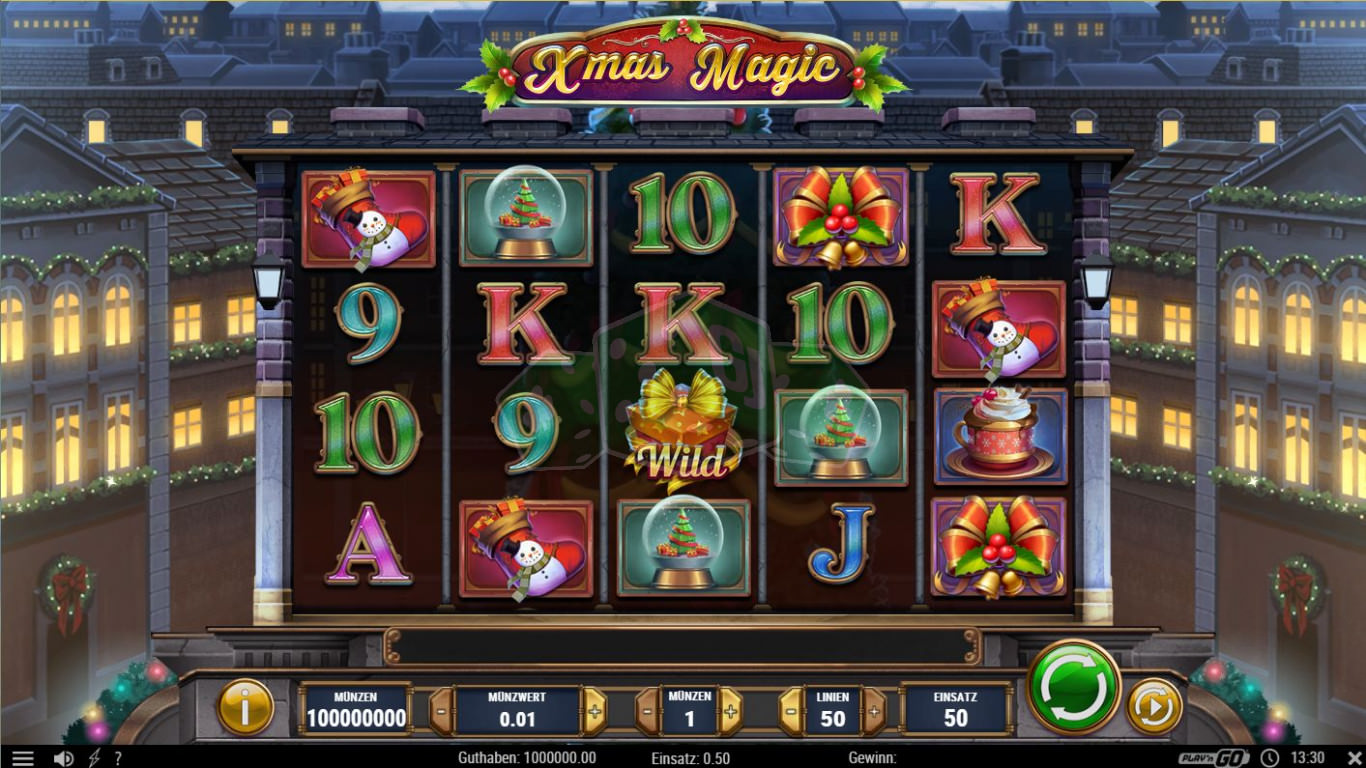Image resolution: width=1366 pixels, height=768 pixels.
Task: Click the Play'n GO logo
Action: (1214, 758)
